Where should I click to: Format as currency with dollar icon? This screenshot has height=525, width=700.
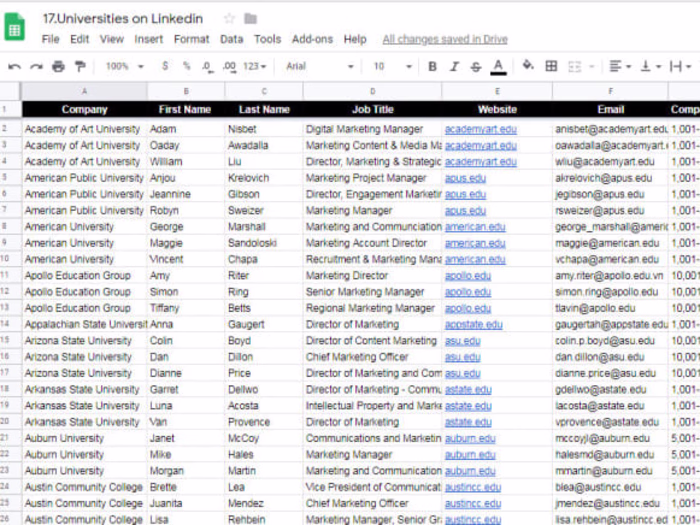165,66
